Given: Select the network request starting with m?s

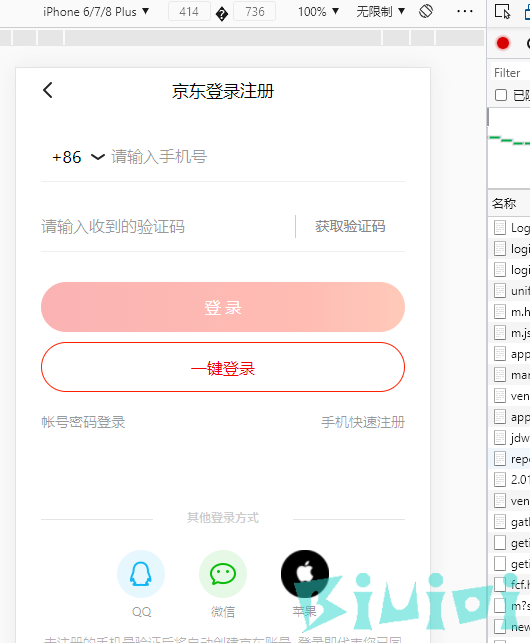Looking at the screenshot, I should tap(509, 606).
